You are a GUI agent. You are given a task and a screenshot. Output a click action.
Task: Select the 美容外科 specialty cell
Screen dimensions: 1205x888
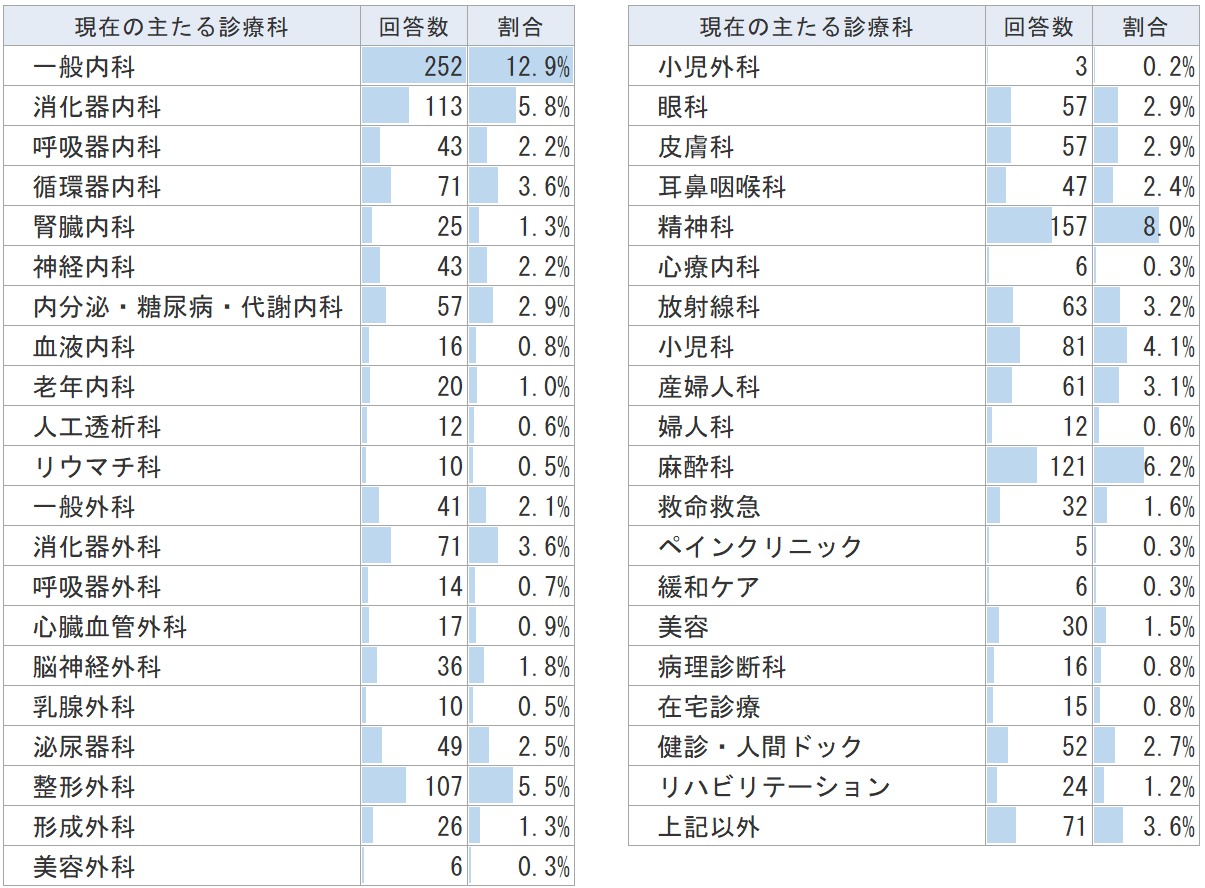pyautogui.click(x=84, y=867)
